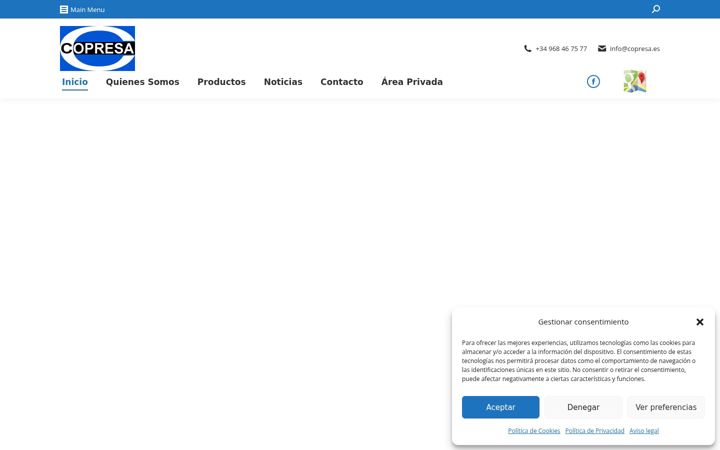Go to the Inicio menu item

pos(75,82)
